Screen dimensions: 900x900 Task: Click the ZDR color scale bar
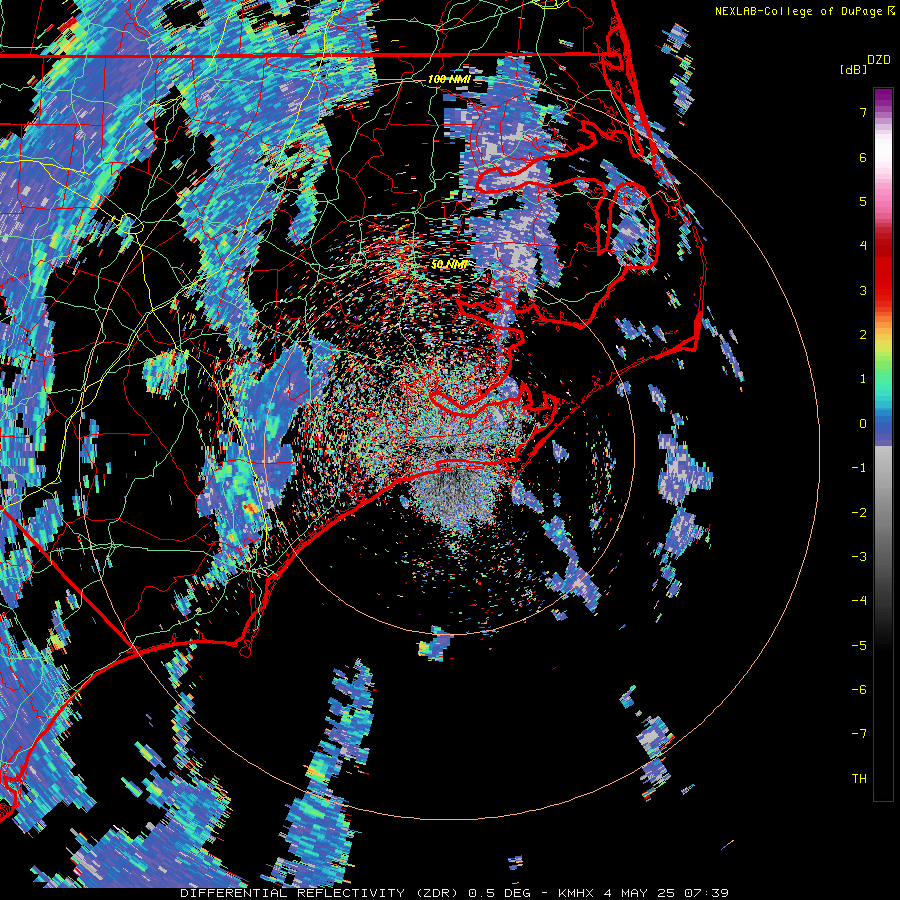tap(883, 444)
